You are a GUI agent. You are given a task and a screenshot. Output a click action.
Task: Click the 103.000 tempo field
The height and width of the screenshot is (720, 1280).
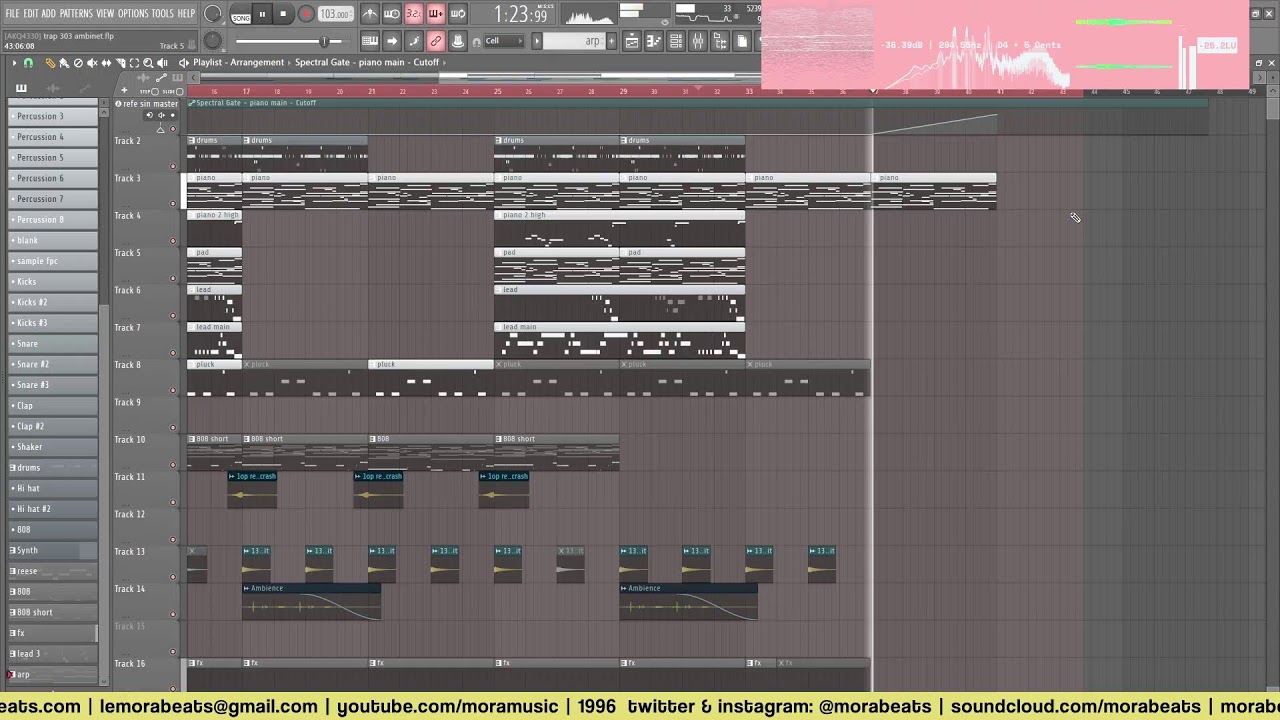click(335, 14)
